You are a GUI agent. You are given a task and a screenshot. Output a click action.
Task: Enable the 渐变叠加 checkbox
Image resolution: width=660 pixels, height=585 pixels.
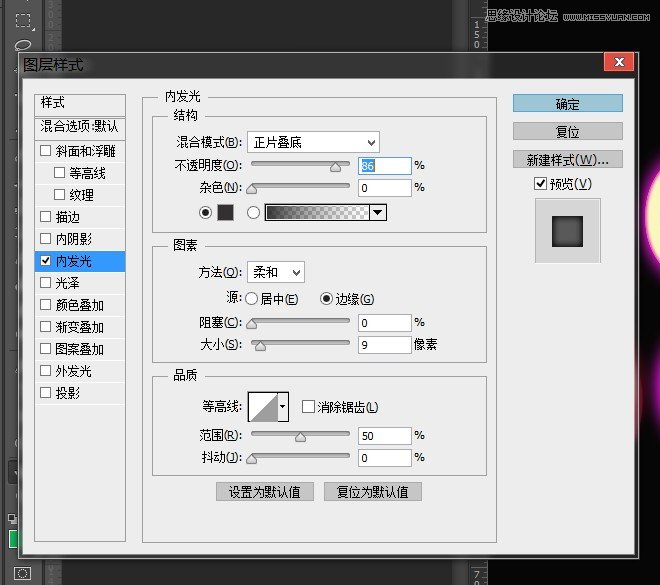pos(45,327)
